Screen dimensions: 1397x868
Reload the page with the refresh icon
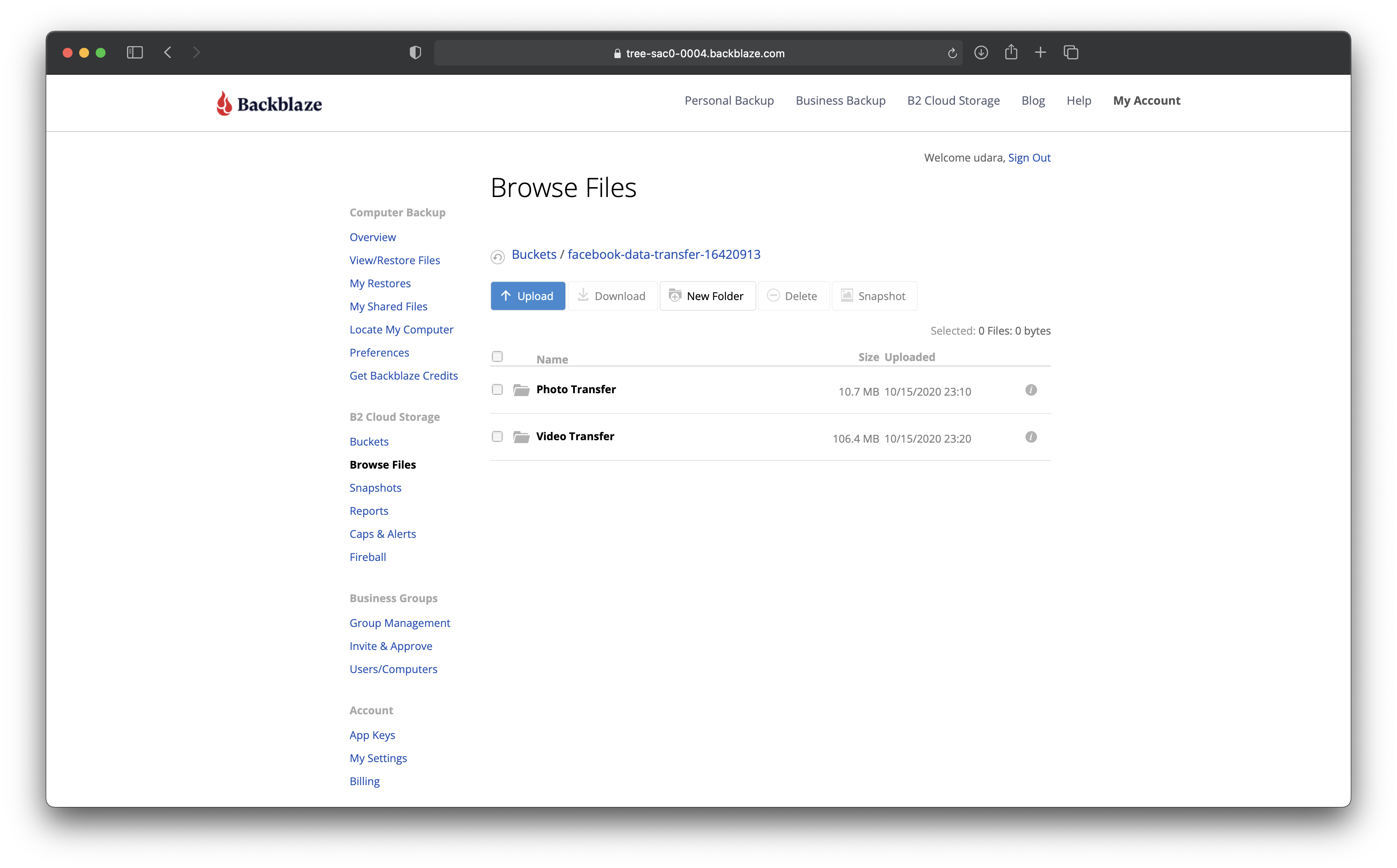pyautogui.click(x=952, y=54)
